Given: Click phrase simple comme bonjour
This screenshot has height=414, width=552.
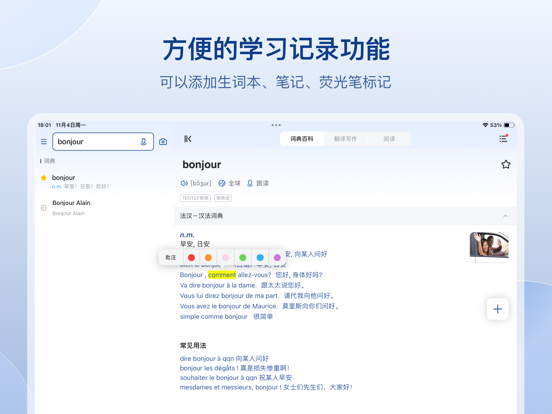Looking at the screenshot, I should 213,316.
